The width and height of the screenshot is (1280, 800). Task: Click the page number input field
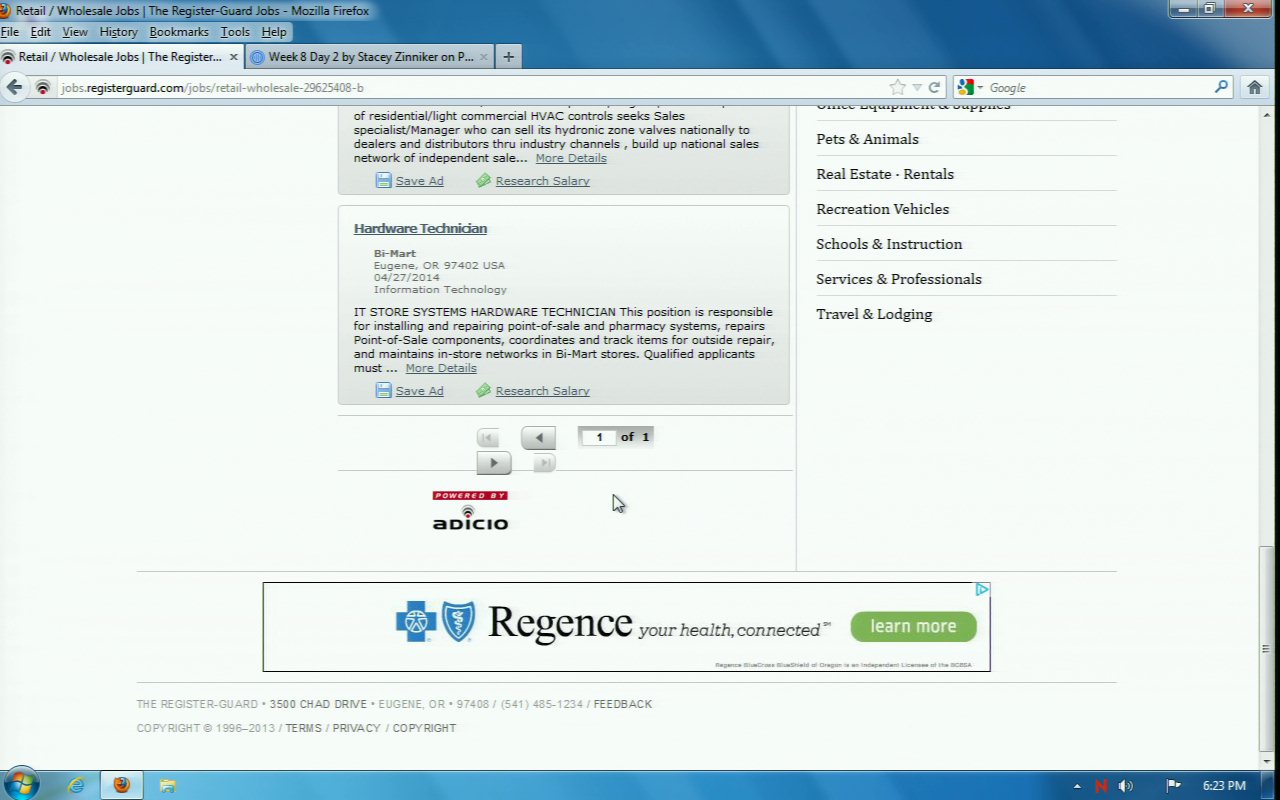pos(599,437)
